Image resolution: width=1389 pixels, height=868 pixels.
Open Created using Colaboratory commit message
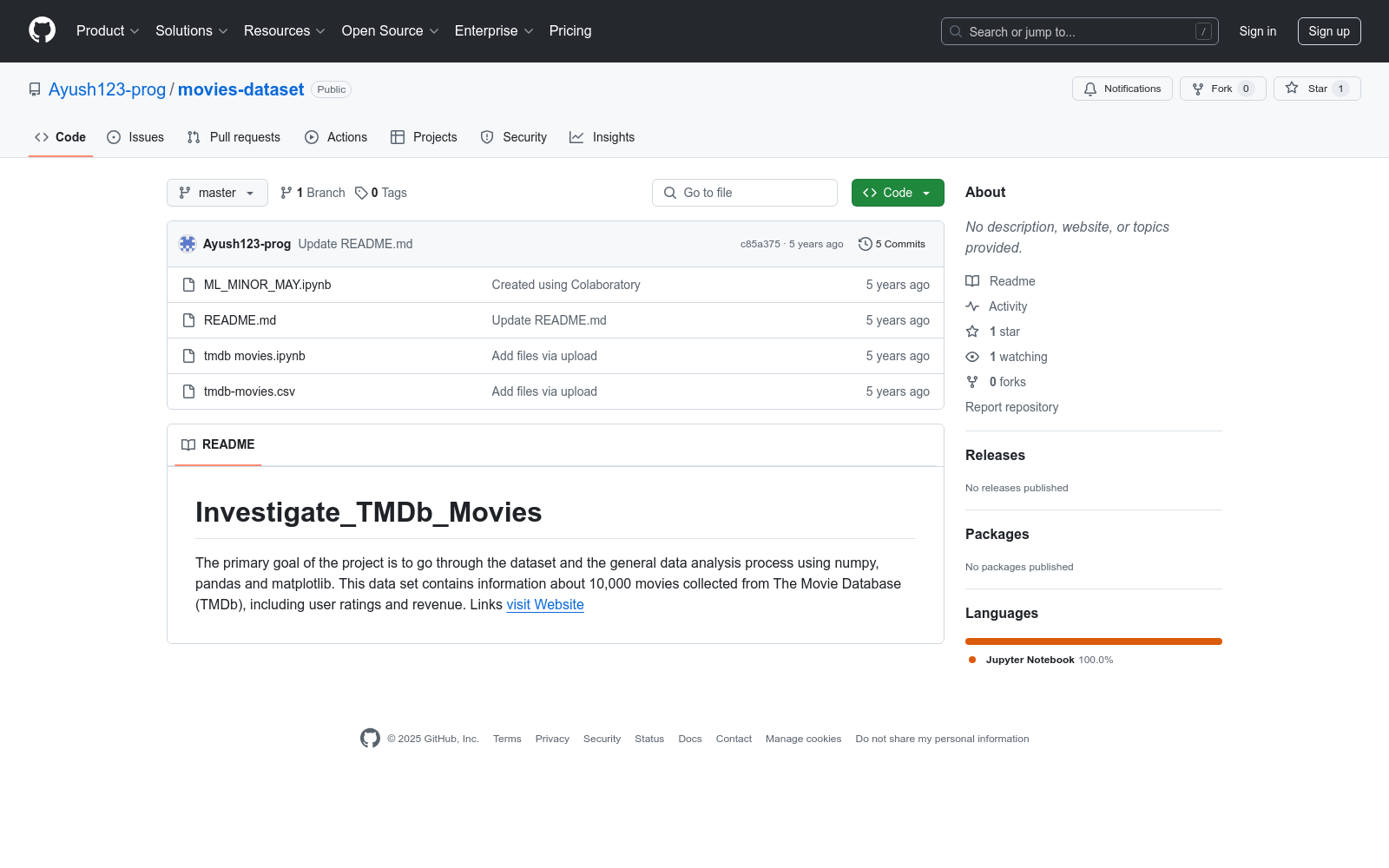(x=566, y=285)
